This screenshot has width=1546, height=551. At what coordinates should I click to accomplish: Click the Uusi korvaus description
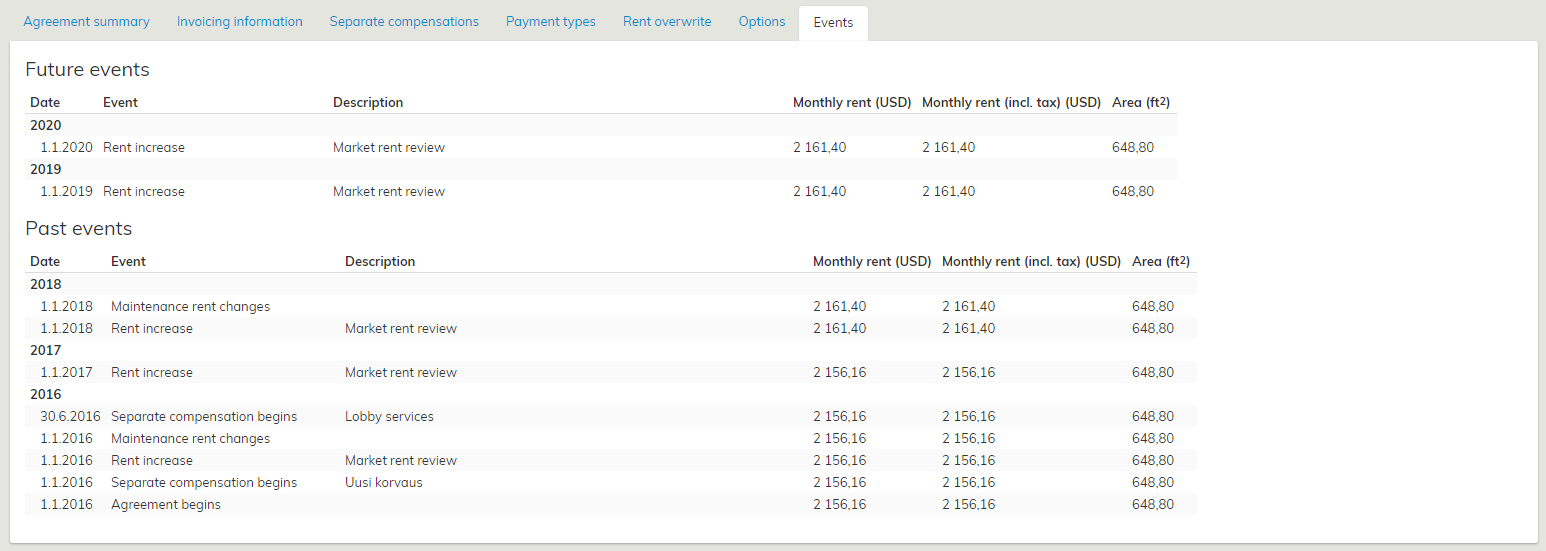coord(384,483)
